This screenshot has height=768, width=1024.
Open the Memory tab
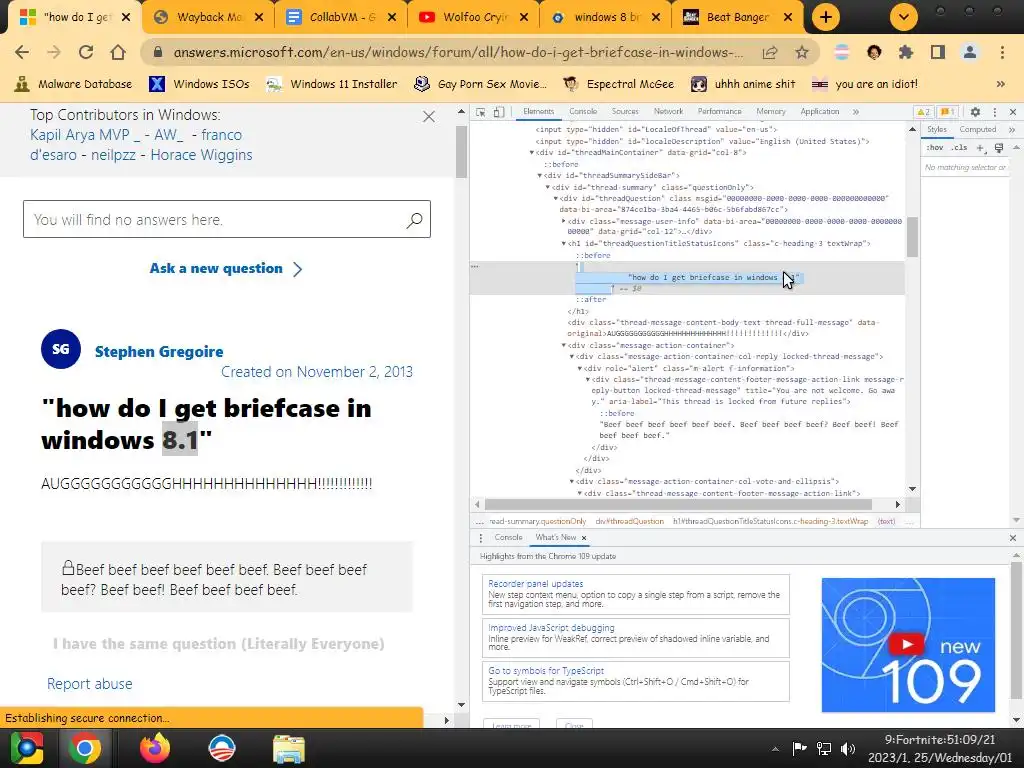(771, 112)
